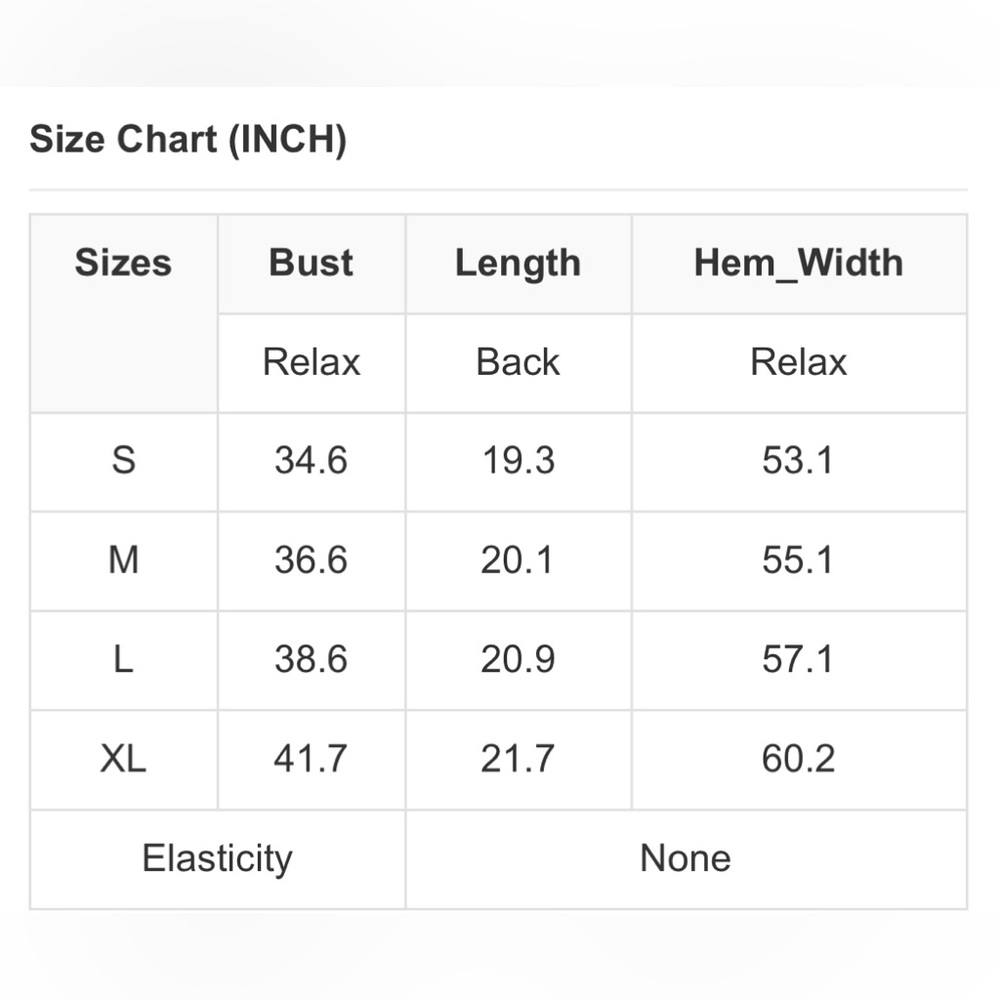Select the Elasticity row label
The width and height of the screenshot is (1000, 1000).
[x=217, y=858]
